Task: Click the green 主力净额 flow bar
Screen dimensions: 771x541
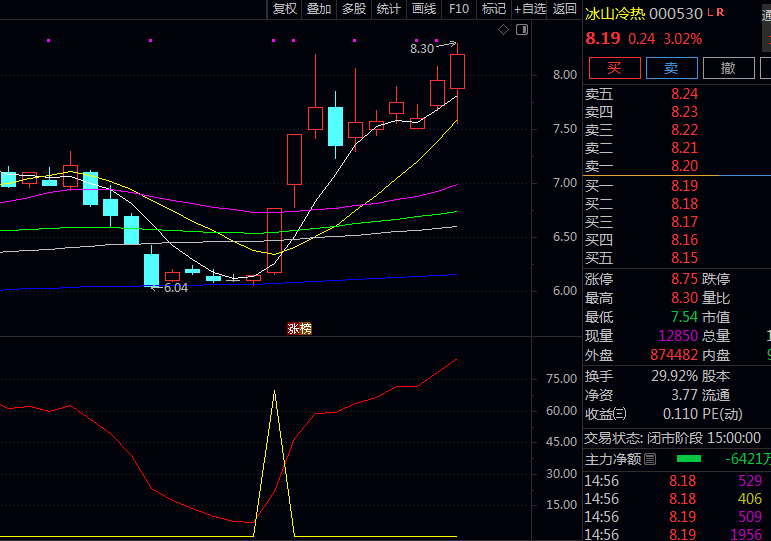Action: tap(689, 459)
